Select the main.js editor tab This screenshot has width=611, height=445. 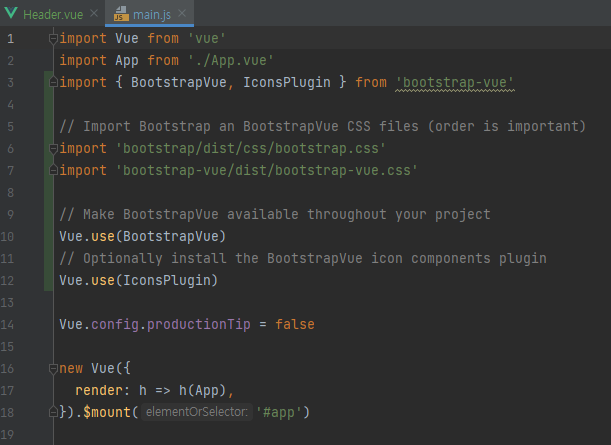click(x=150, y=14)
